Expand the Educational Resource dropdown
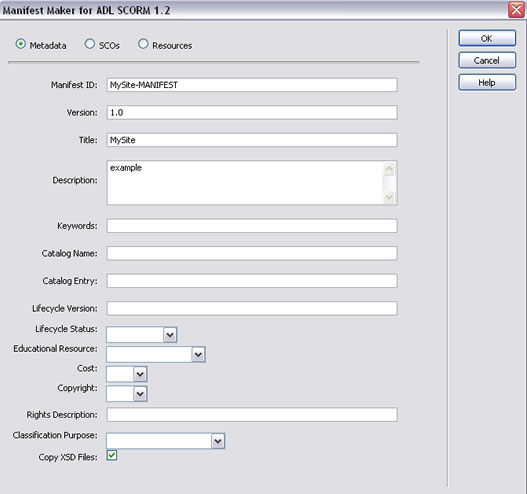The image size is (527, 494). click(156, 355)
